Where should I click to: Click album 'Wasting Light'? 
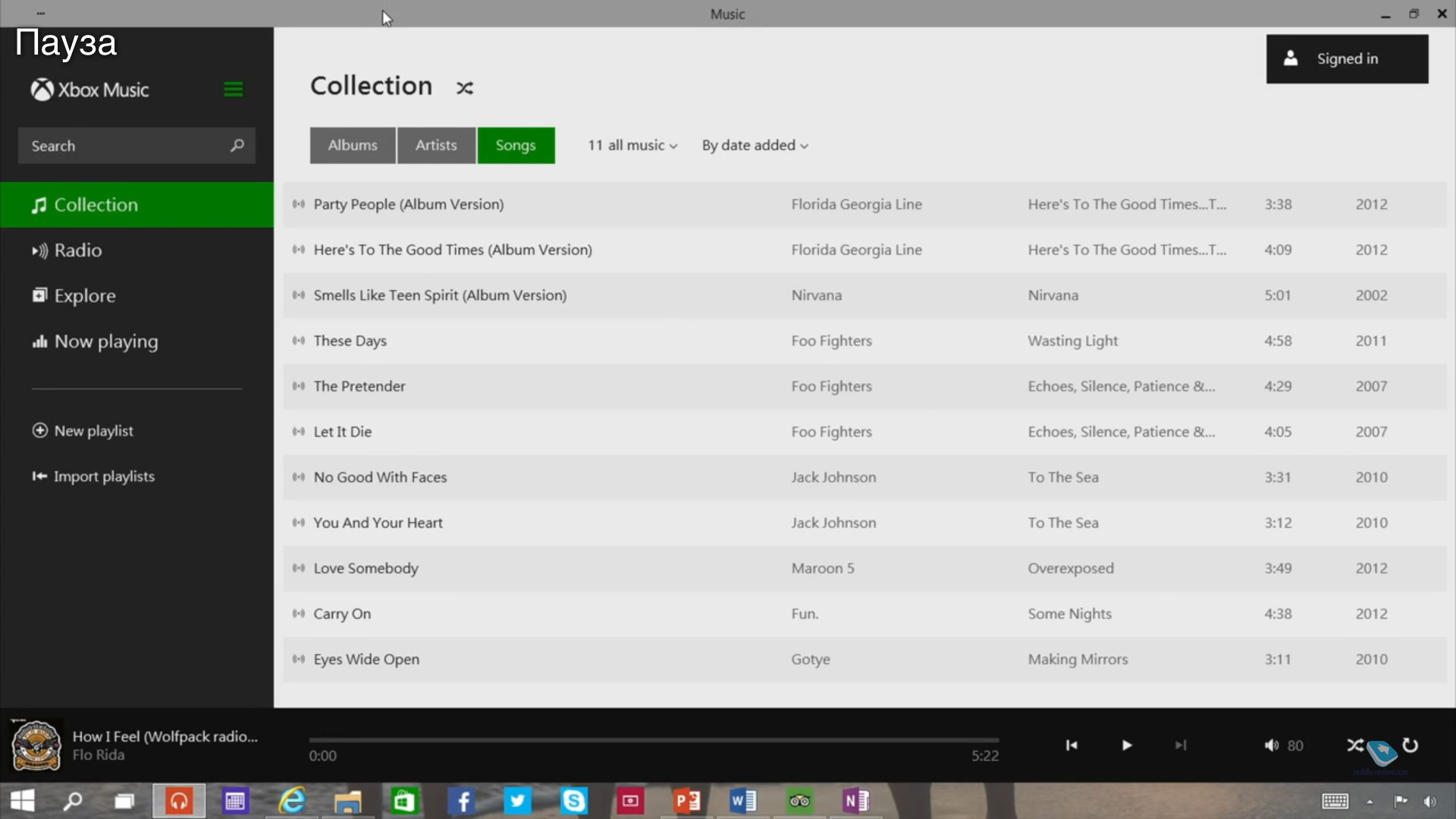coord(1072,340)
